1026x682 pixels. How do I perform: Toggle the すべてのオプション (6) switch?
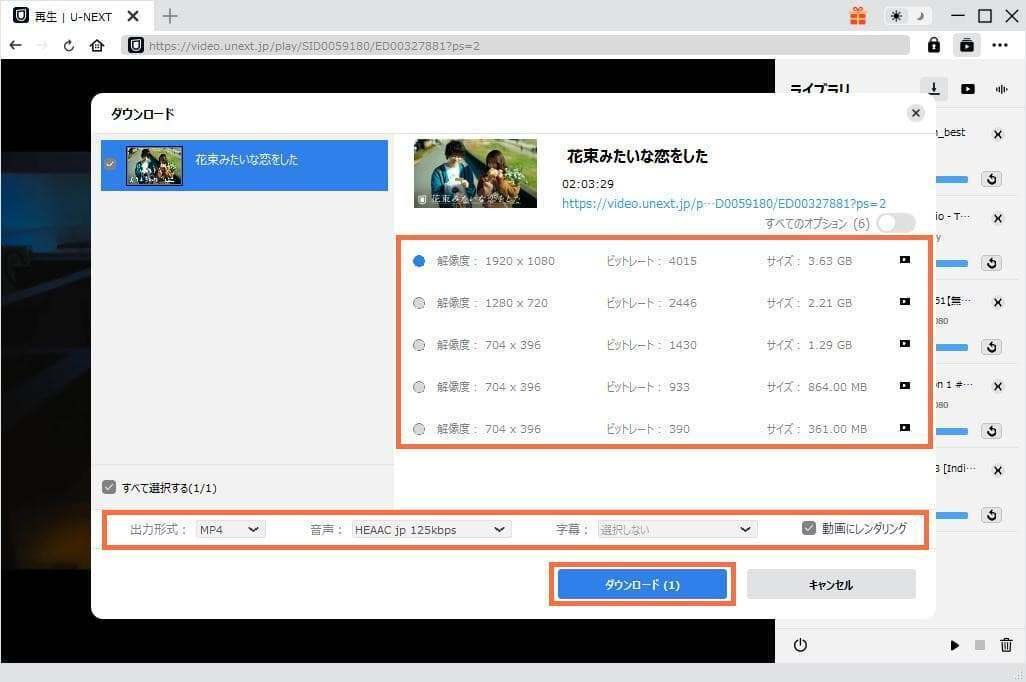pos(896,223)
